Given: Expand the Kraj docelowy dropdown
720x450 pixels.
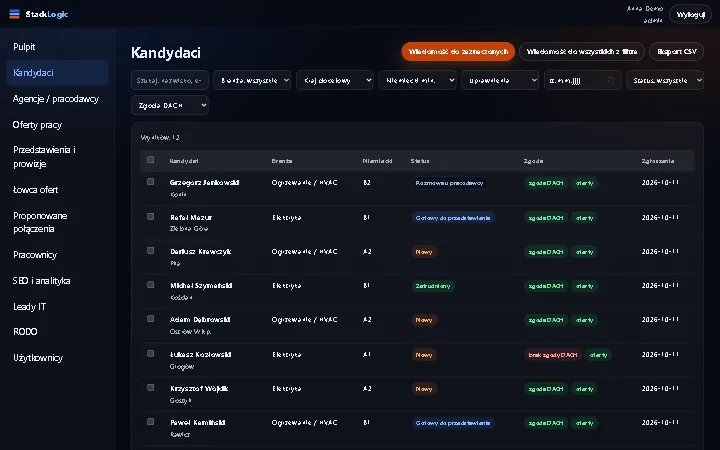Looking at the screenshot, I should click(x=335, y=80).
